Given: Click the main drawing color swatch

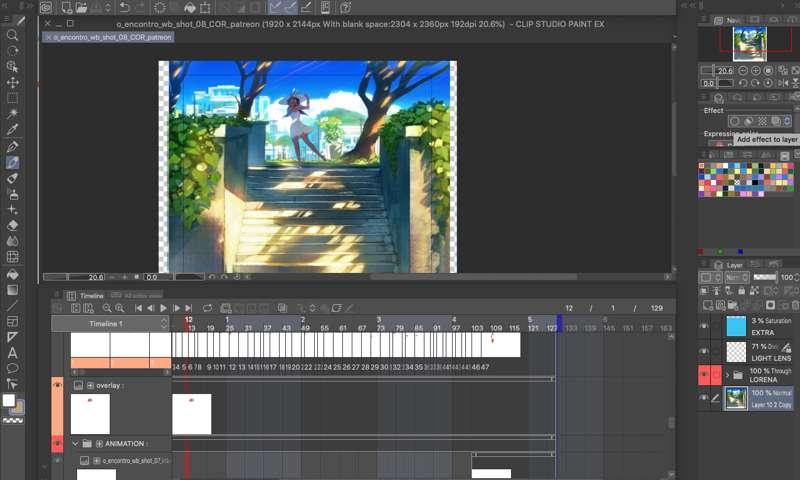Looking at the screenshot, I should [9, 400].
